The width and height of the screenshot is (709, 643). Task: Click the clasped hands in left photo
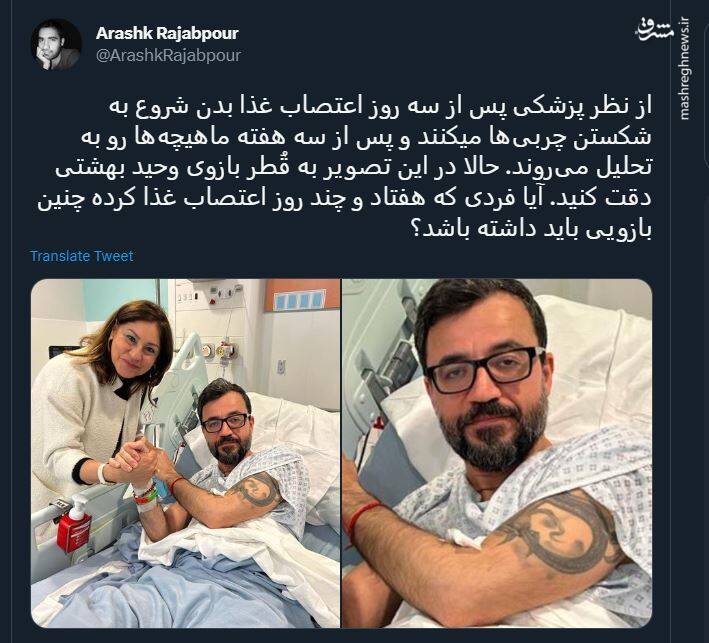[137, 461]
